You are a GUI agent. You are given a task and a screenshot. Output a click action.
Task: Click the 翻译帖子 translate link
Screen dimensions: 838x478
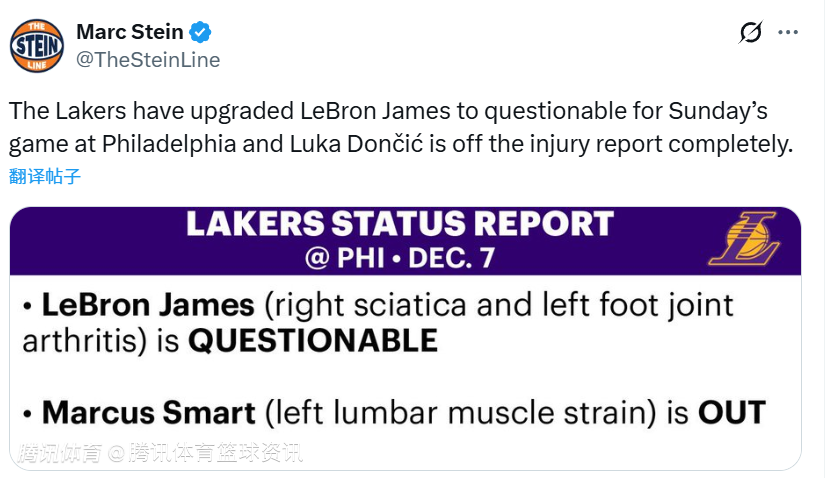pos(45,177)
